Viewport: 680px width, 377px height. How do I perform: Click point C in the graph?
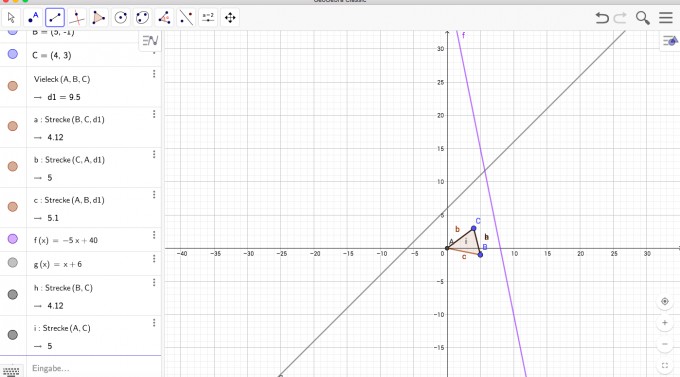click(x=474, y=228)
